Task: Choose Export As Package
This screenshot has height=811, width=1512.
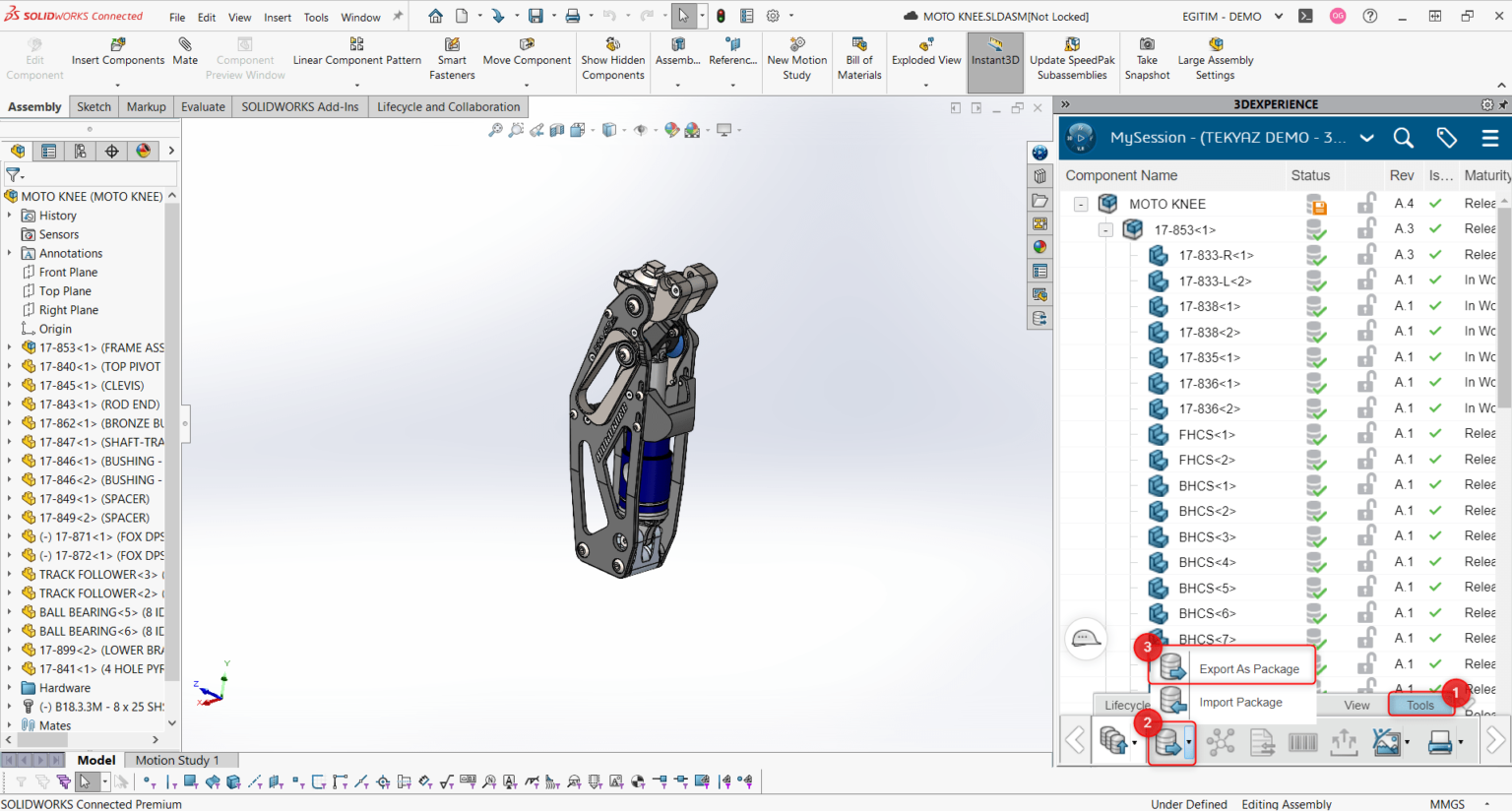Action: [1249, 668]
